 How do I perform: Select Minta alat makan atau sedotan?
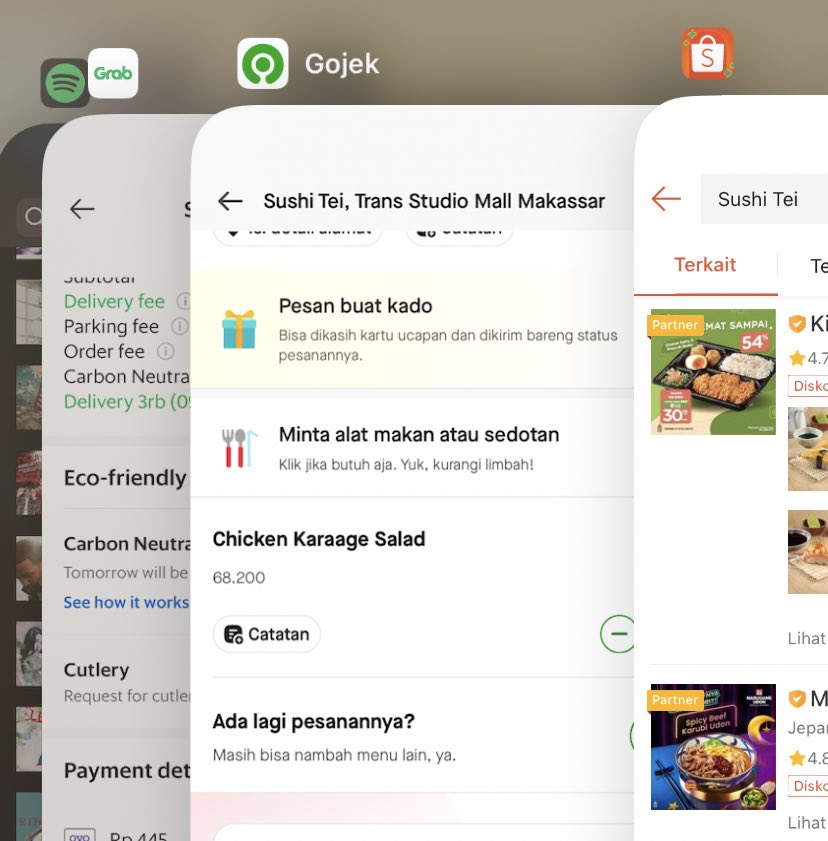pos(412,448)
